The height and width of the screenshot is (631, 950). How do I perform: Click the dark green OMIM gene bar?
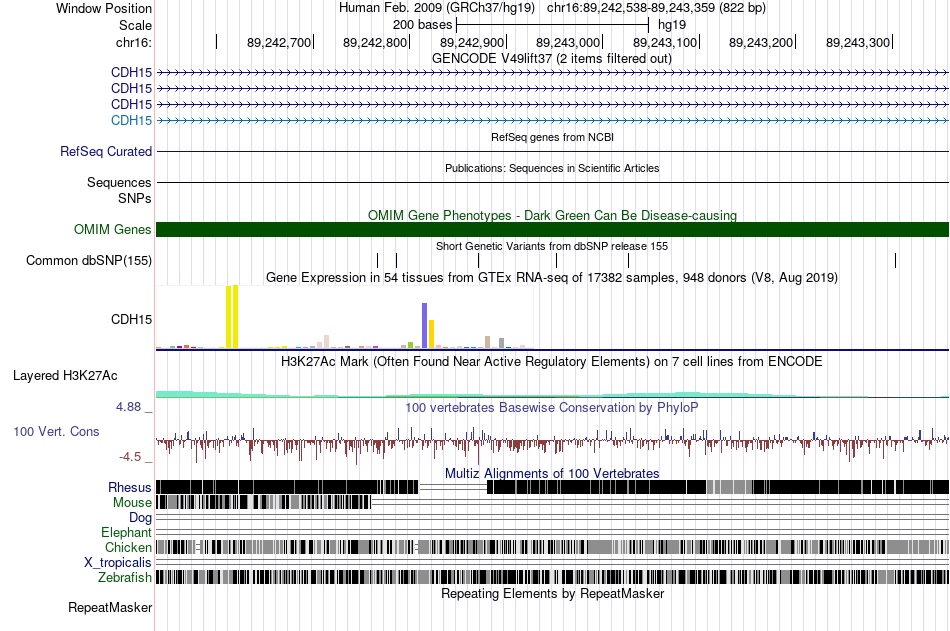click(x=552, y=229)
